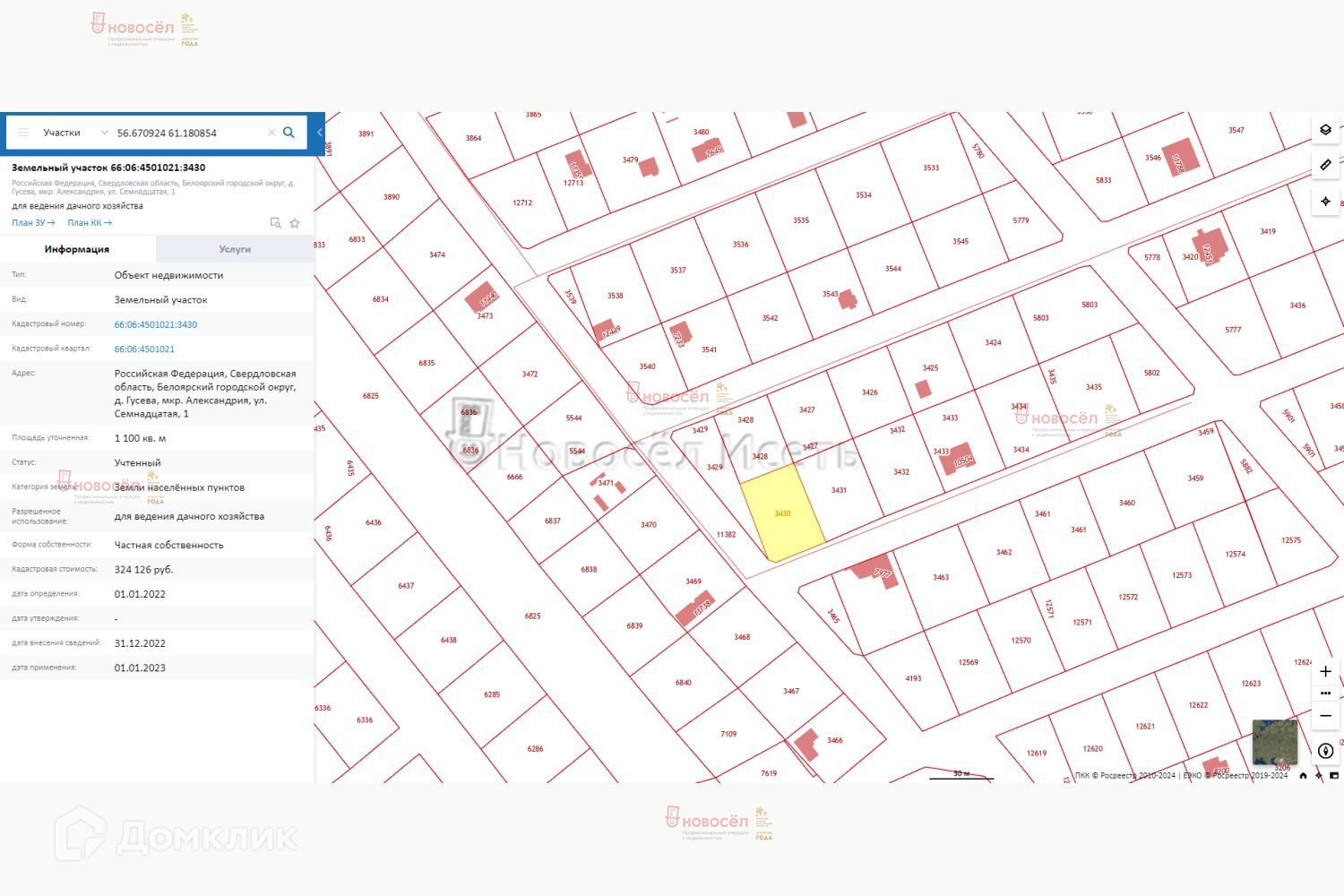Zoom out the map with minus

1325,716
